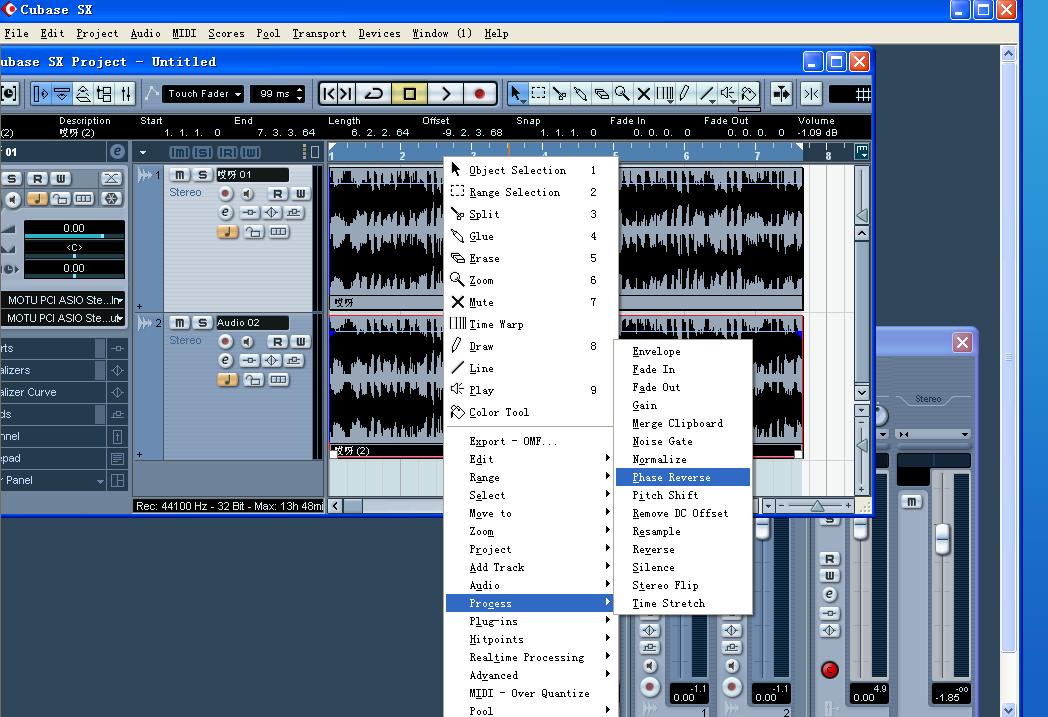Viewport: 1048px width, 717px height.
Task: Toggle Read automation on mixer strip
Action: click(x=829, y=559)
